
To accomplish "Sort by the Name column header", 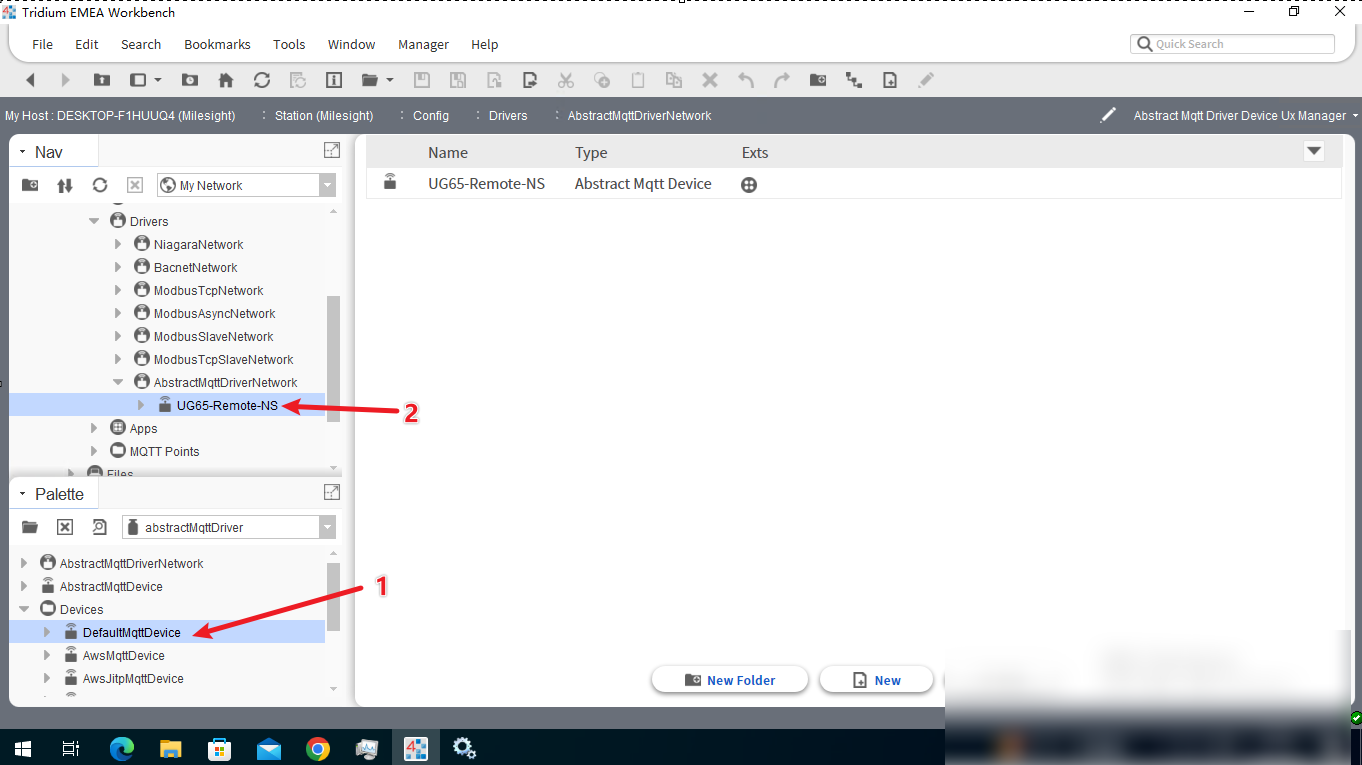I will point(448,153).
